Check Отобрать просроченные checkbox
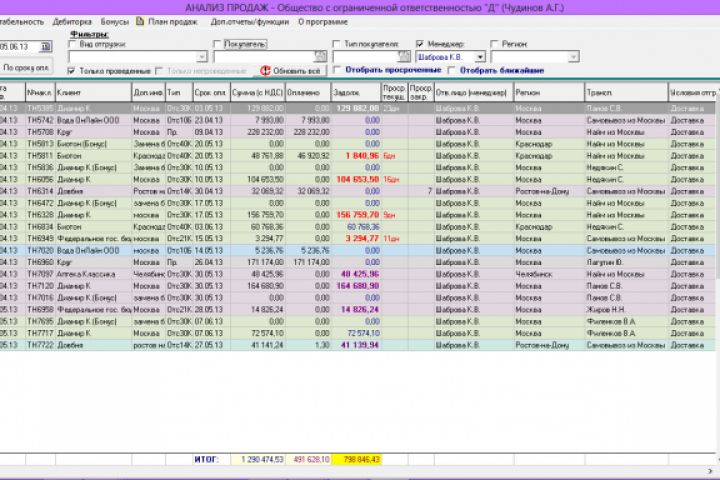 coord(337,70)
